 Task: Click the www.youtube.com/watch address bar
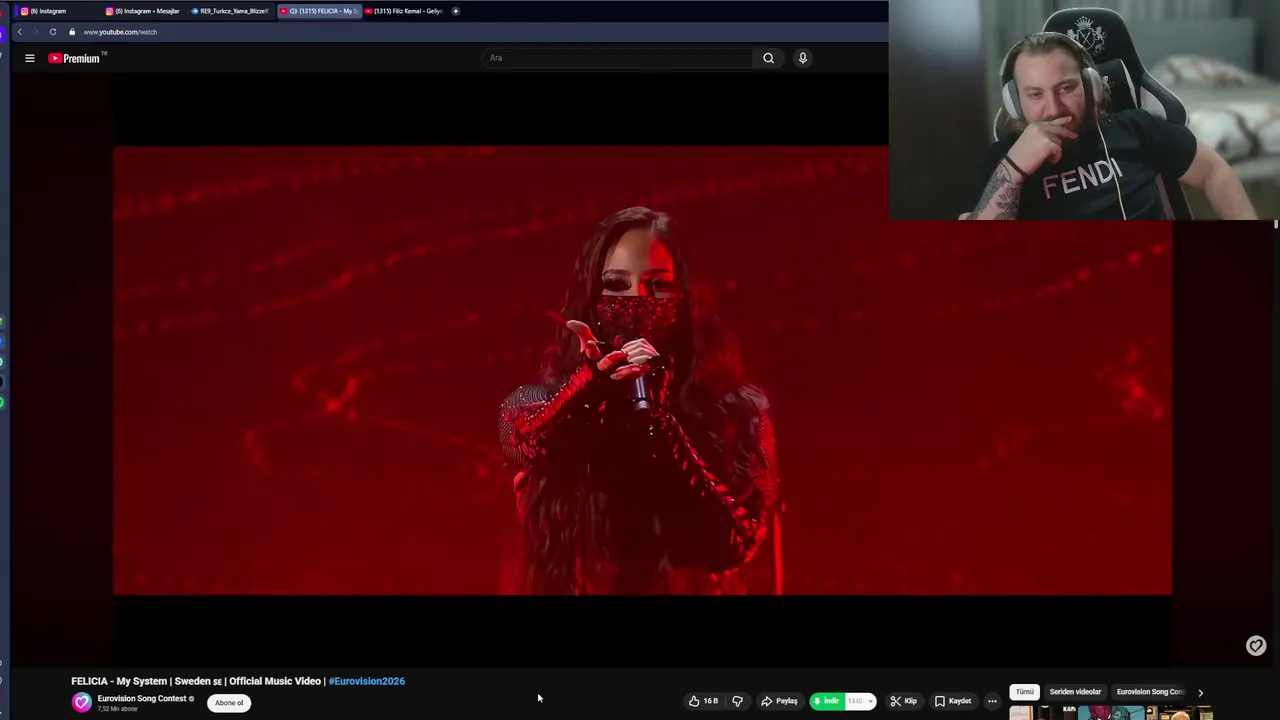click(120, 32)
